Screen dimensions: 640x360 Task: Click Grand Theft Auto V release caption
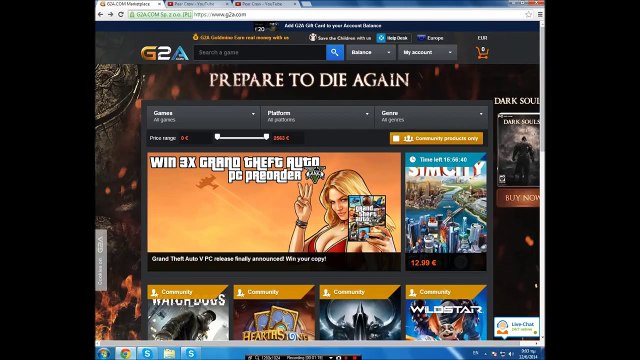point(239,259)
